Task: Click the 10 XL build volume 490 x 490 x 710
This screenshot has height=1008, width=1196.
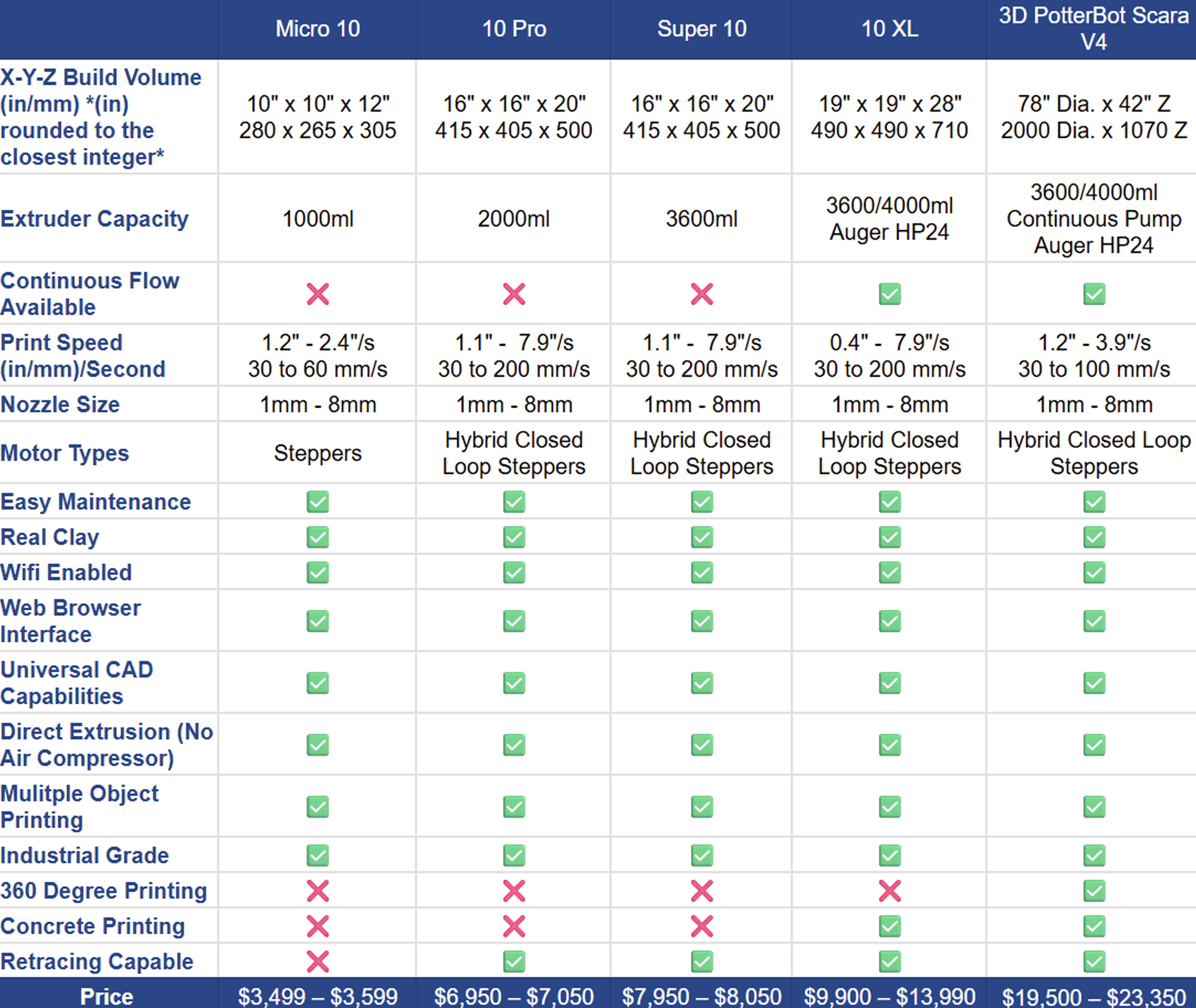Action: pos(890,130)
